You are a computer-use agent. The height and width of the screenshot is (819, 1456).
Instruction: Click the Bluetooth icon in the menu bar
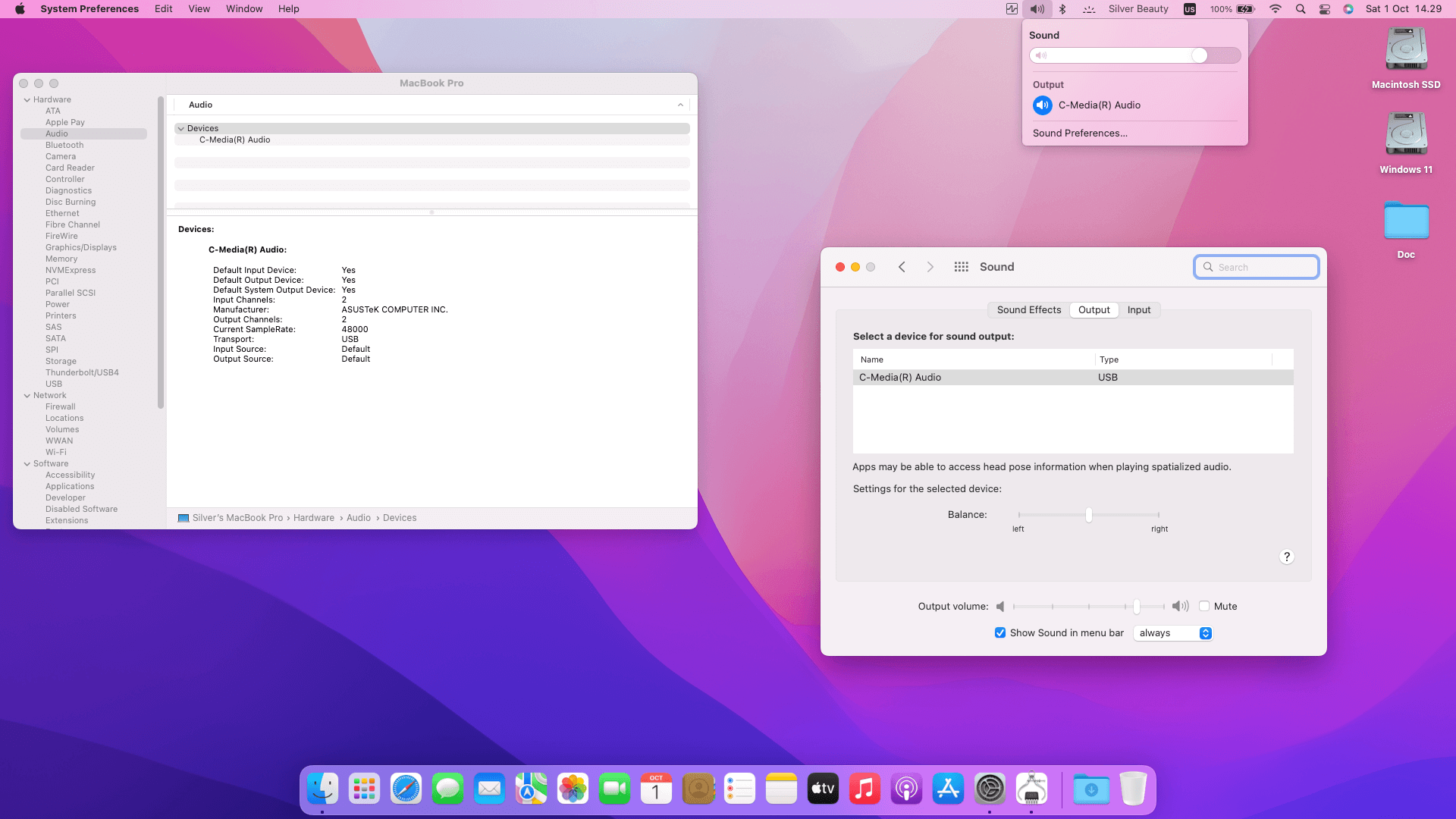pyautogui.click(x=1062, y=9)
